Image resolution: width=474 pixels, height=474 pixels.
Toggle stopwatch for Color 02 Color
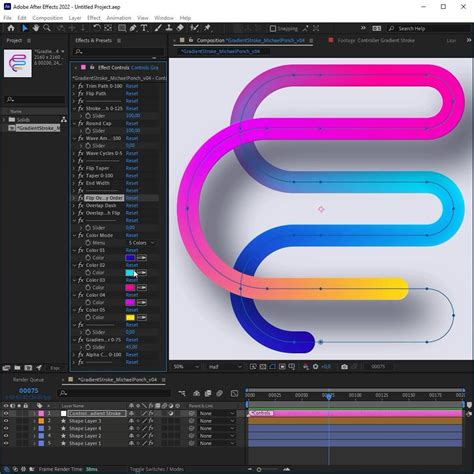coord(88,272)
